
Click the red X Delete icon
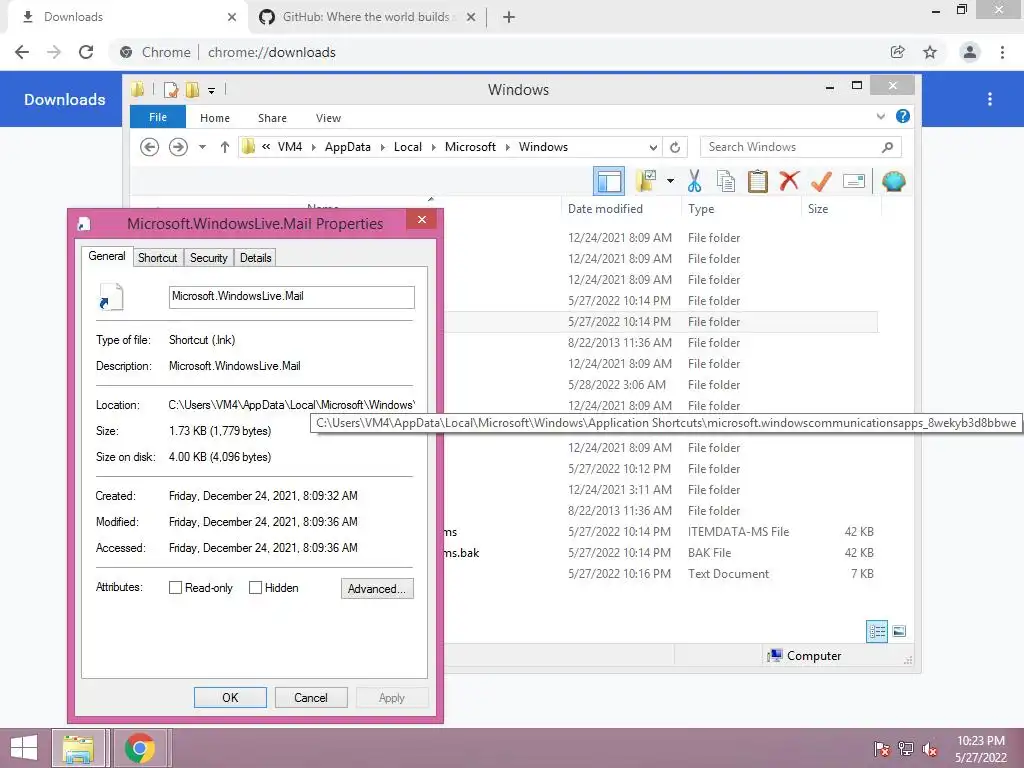coord(789,181)
